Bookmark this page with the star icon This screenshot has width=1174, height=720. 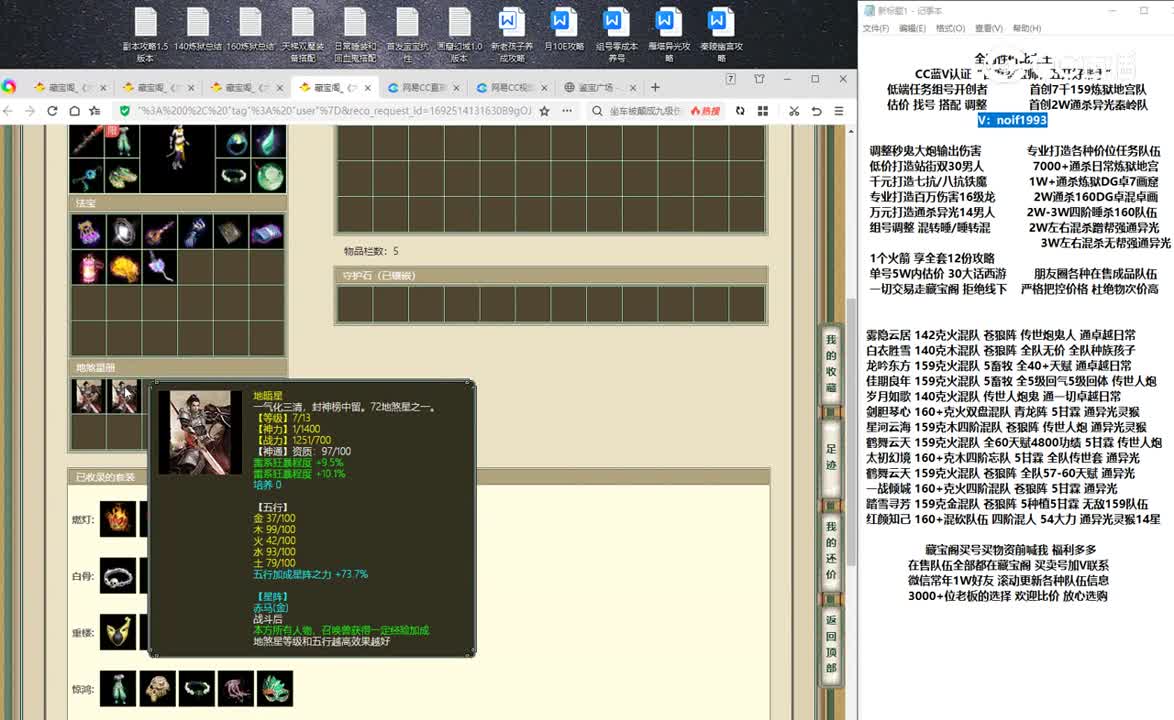544,111
